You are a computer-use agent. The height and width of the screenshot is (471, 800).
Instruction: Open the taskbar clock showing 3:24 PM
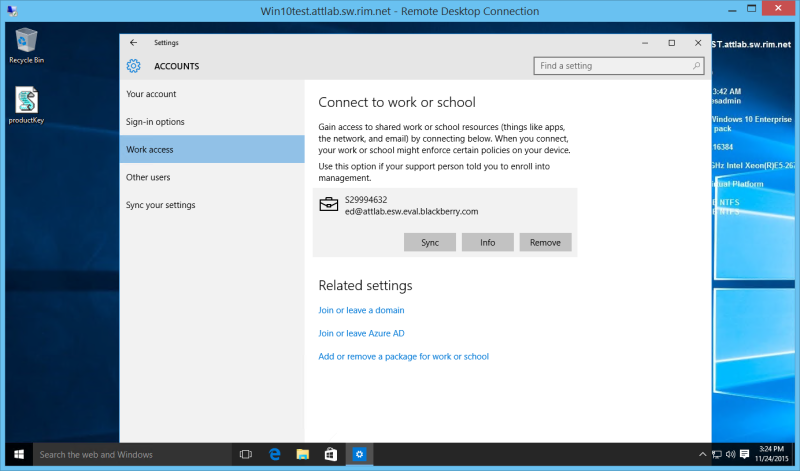tap(771, 454)
